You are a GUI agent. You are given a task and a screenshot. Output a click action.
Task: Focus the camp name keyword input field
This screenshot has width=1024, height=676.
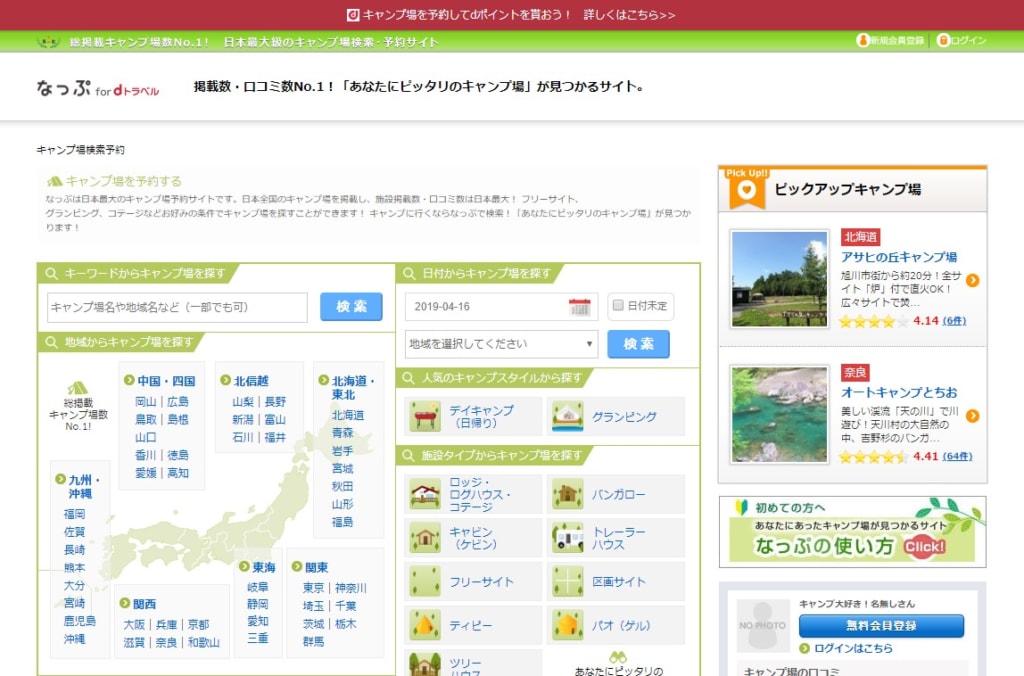pyautogui.click(x=177, y=307)
